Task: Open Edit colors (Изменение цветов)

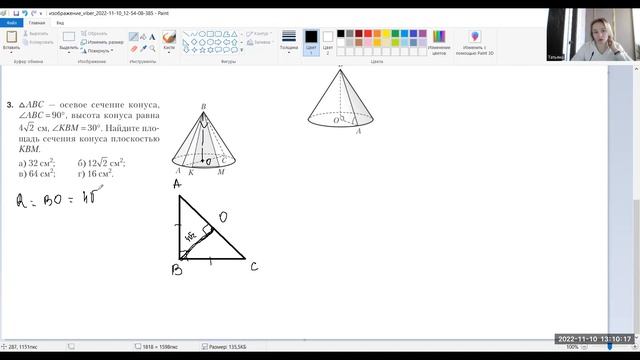Action: (x=439, y=42)
